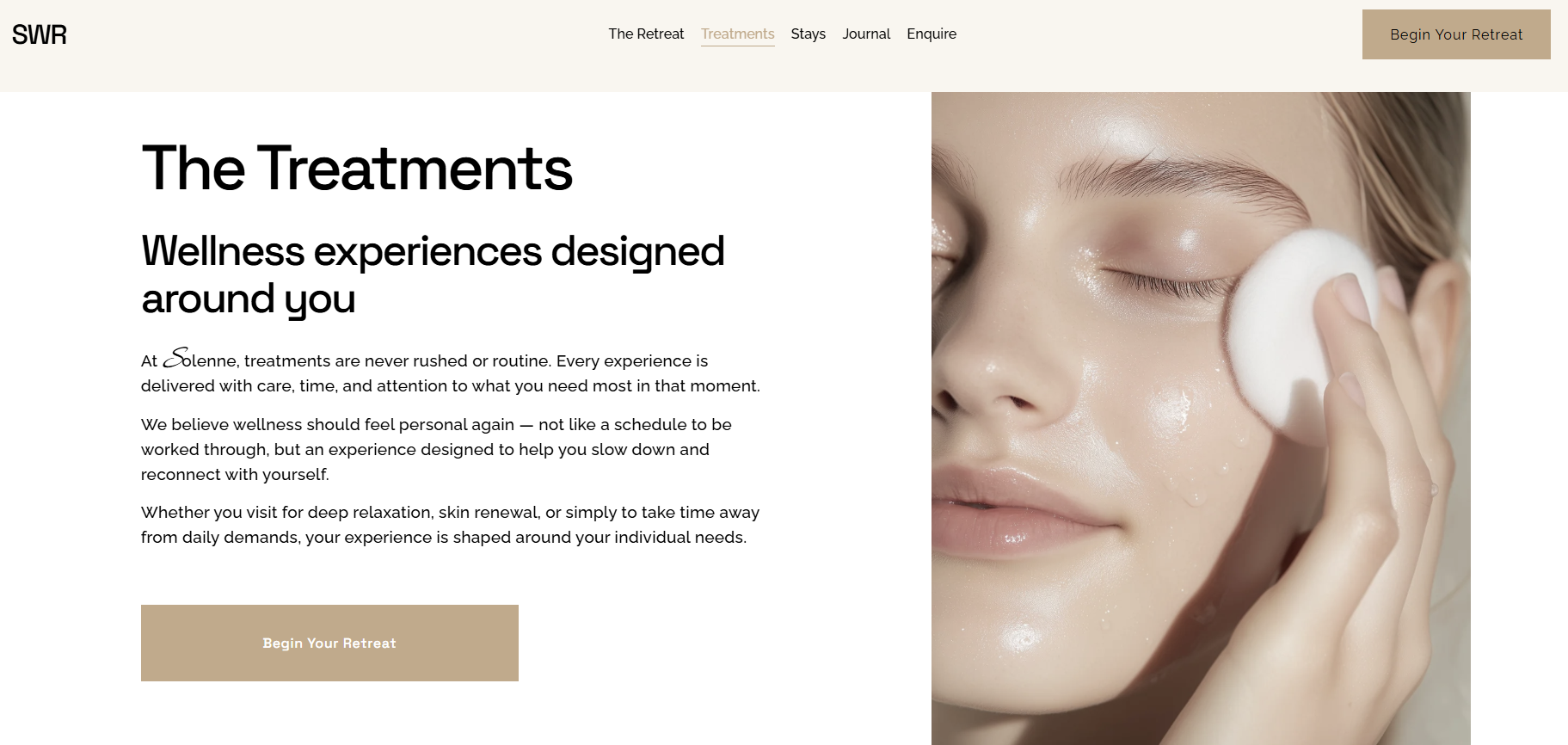Navigate to the Enquire page

pyautogui.click(x=932, y=34)
